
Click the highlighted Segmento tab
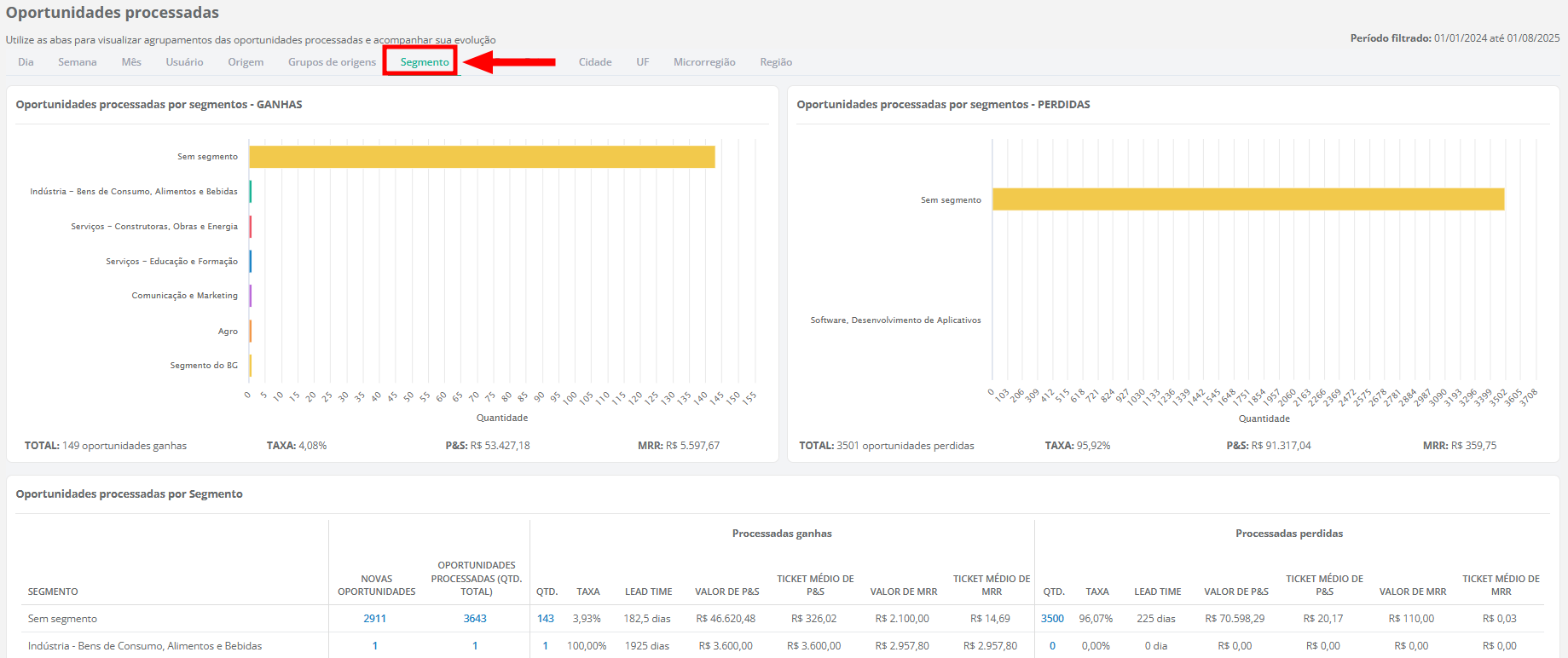(x=424, y=62)
